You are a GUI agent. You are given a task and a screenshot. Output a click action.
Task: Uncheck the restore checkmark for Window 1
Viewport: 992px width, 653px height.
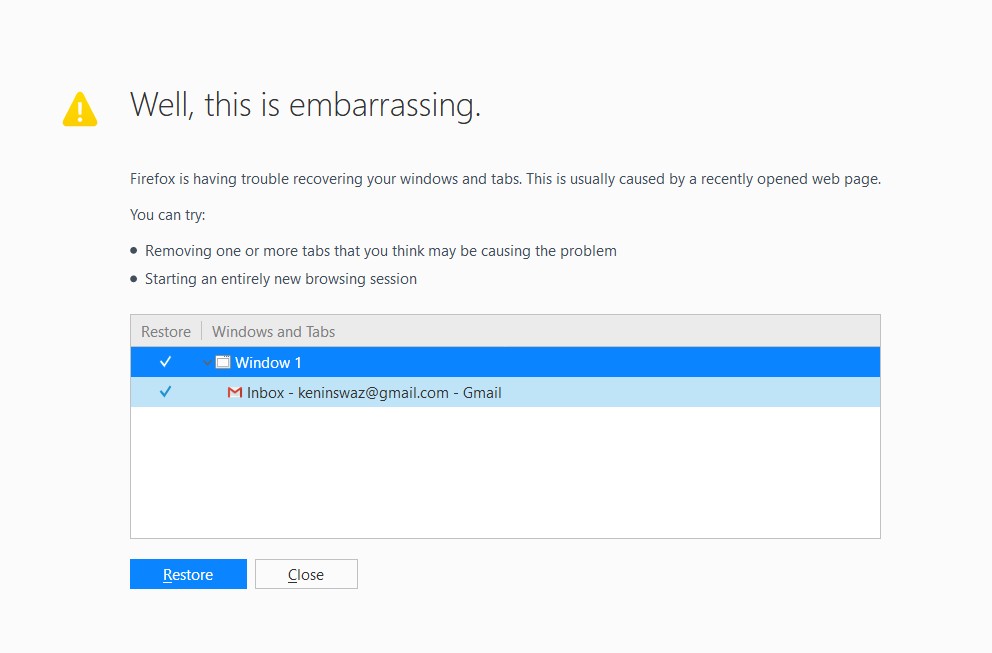tap(166, 362)
